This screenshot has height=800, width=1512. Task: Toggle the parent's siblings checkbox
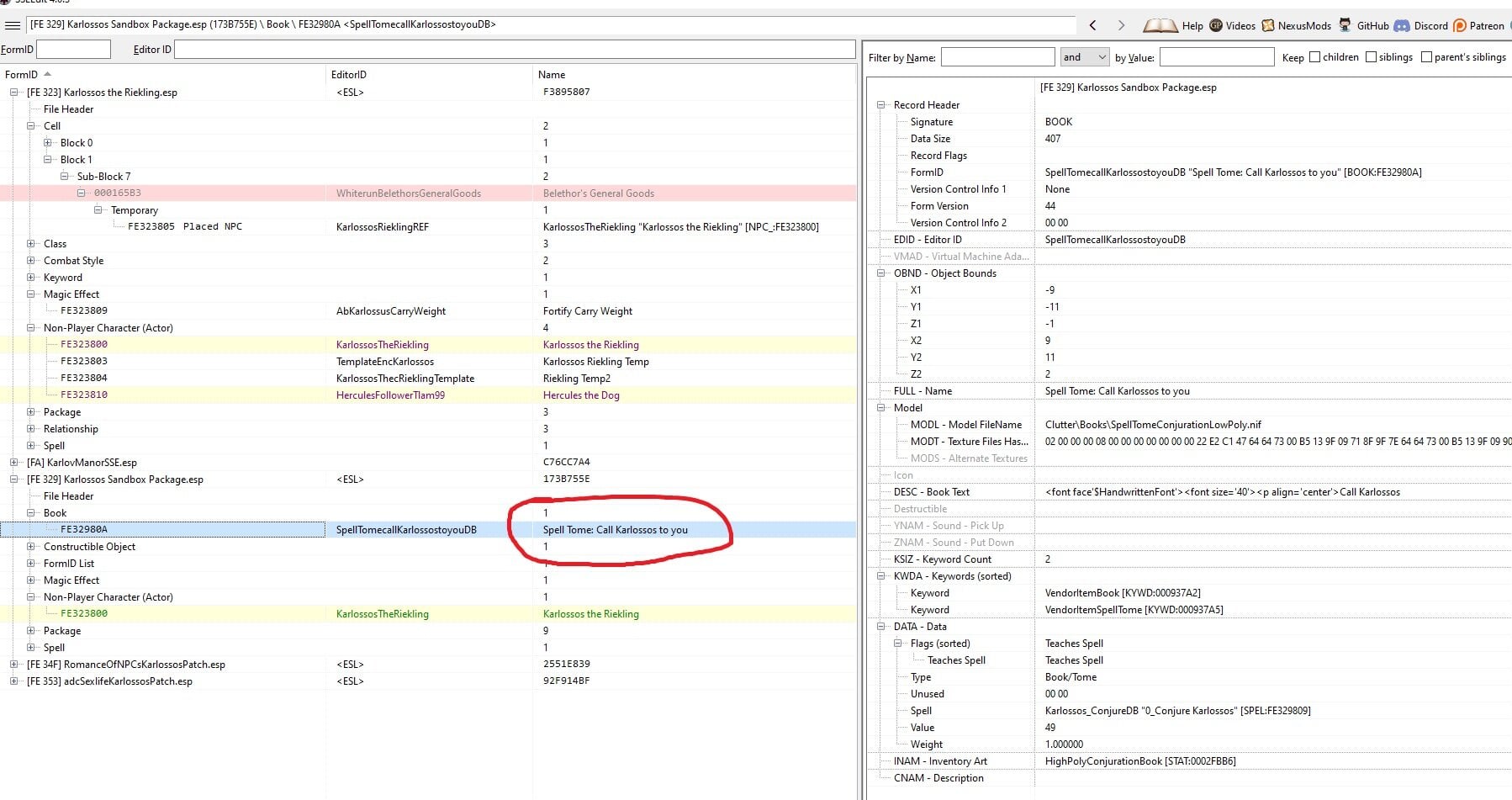click(1426, 57)
